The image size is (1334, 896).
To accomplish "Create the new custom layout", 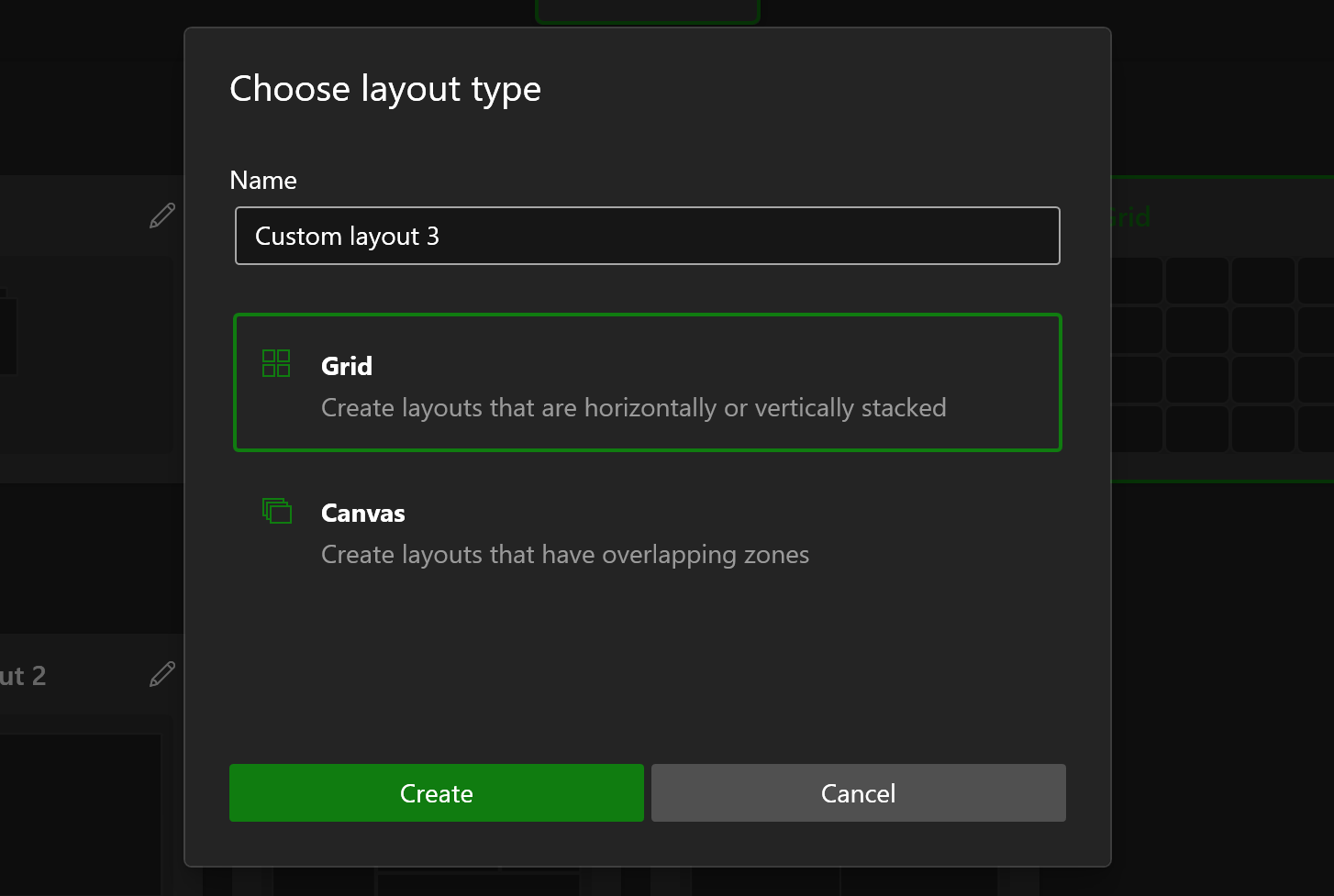I will 437,792.
